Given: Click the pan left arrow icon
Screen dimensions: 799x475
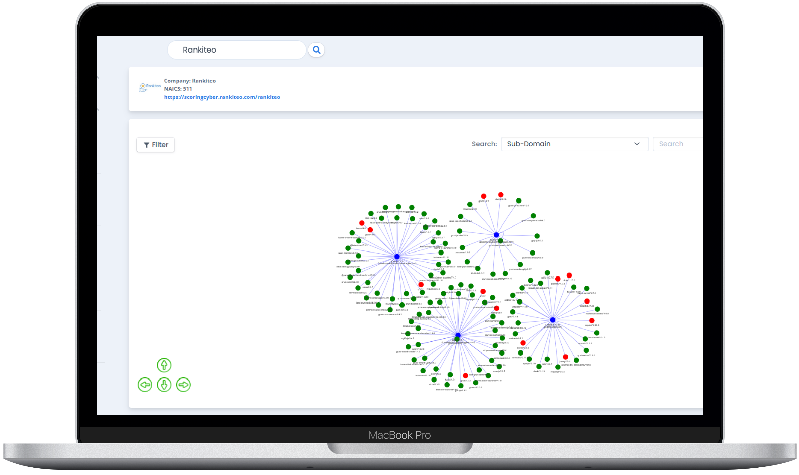Looking at the screenshot, I should click(x=145, y=384).
